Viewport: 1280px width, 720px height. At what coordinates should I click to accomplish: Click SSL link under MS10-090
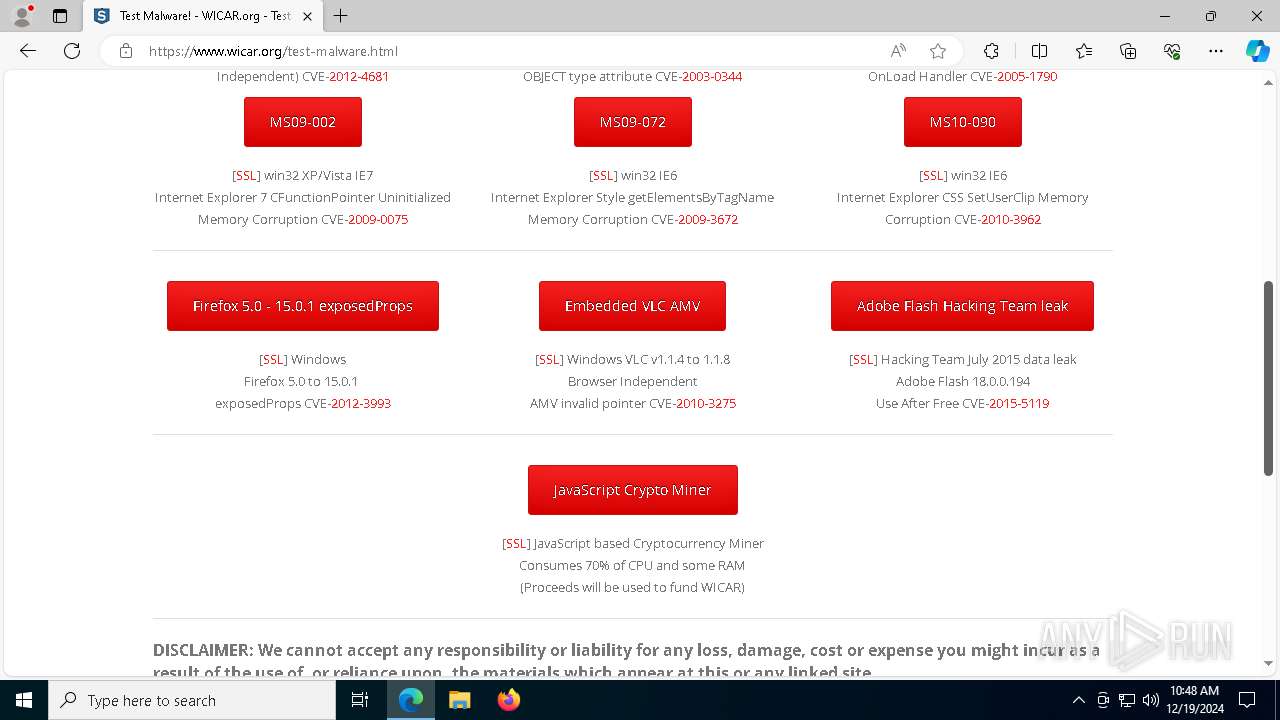(933, 175)
